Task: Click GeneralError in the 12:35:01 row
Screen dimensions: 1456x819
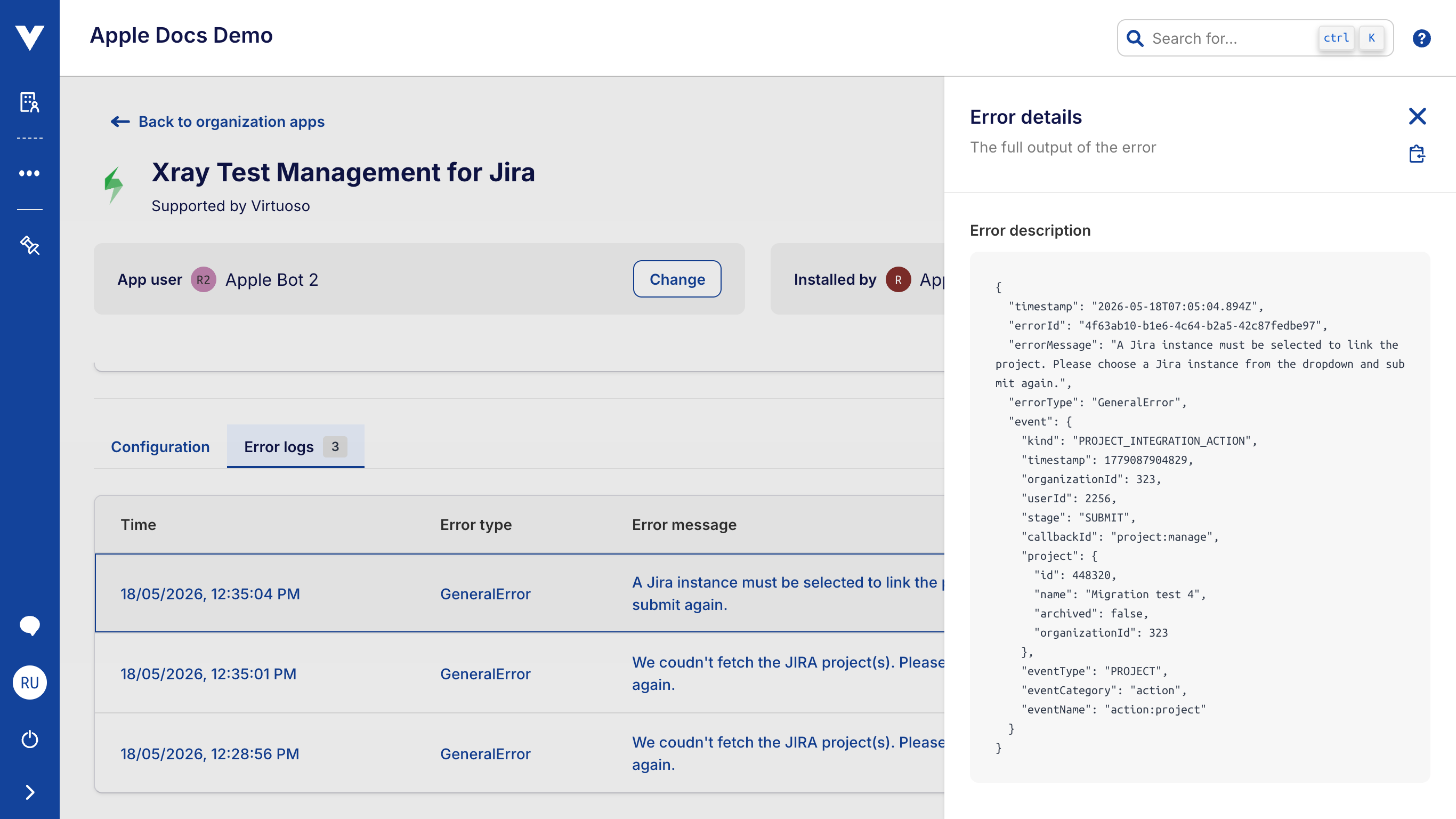Action: (x=486, y=673)
